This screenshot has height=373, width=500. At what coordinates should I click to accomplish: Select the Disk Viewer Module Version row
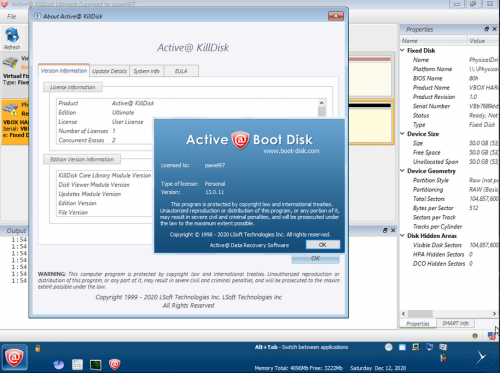pos(105,185)
